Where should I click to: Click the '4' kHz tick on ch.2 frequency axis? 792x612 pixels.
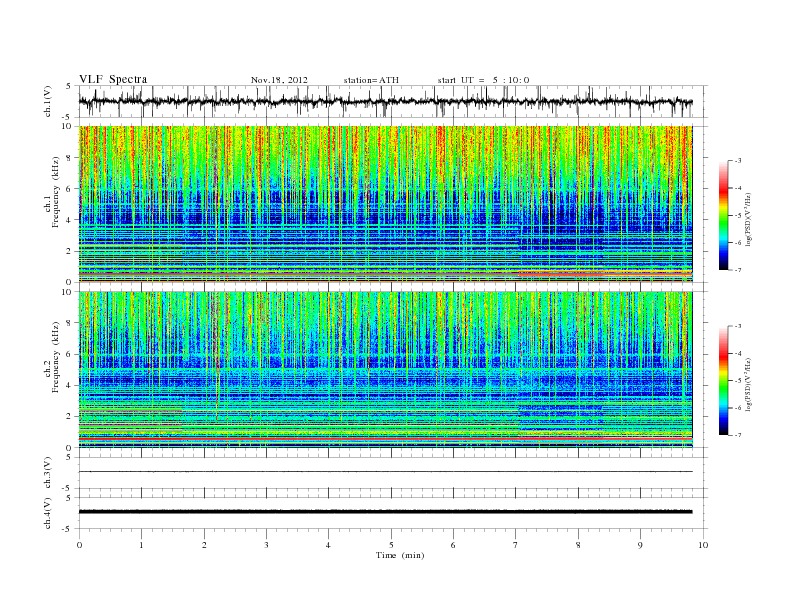point(69,385)
